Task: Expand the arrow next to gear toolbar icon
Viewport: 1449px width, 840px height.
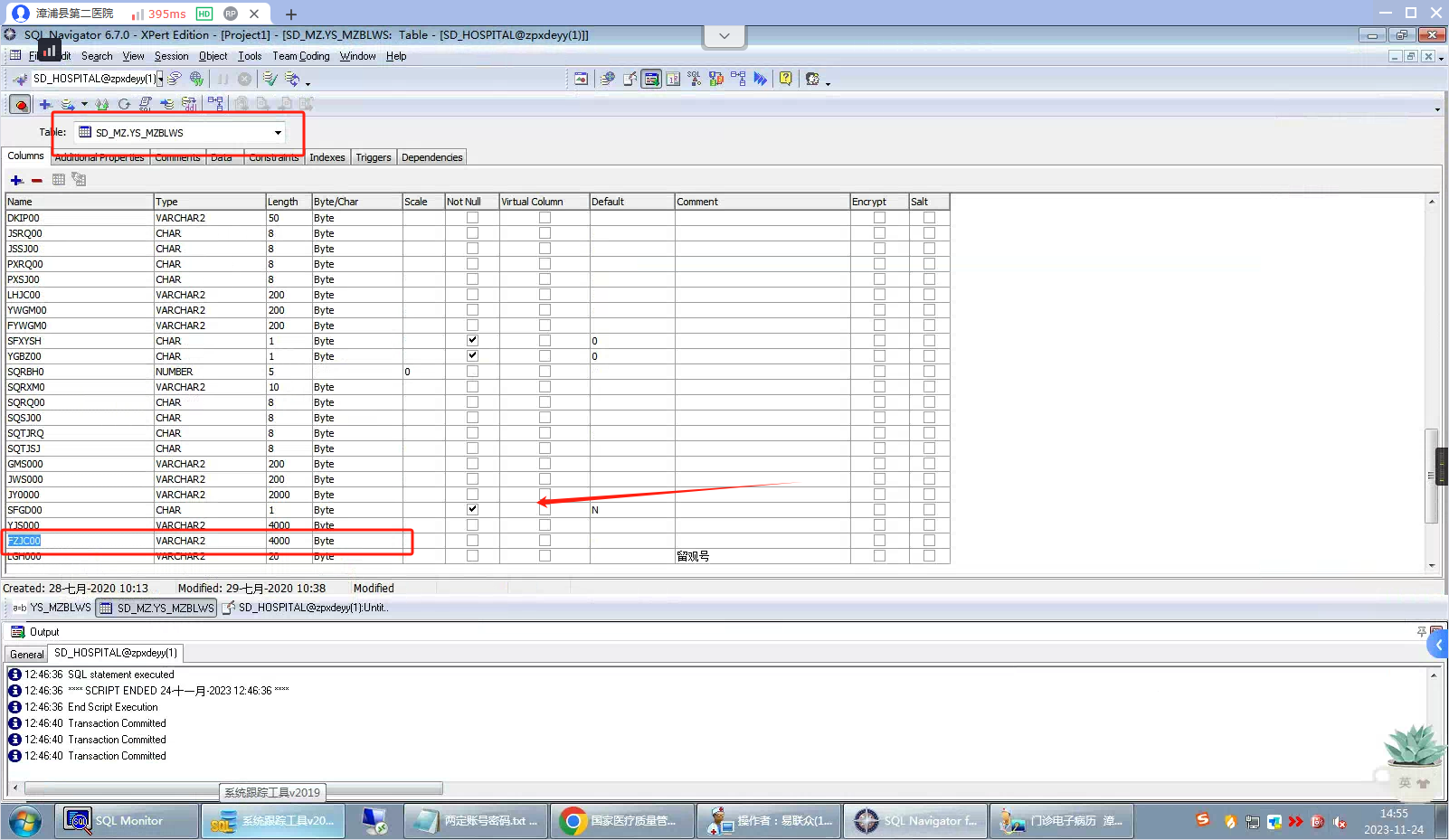Action: click(828, 82)
